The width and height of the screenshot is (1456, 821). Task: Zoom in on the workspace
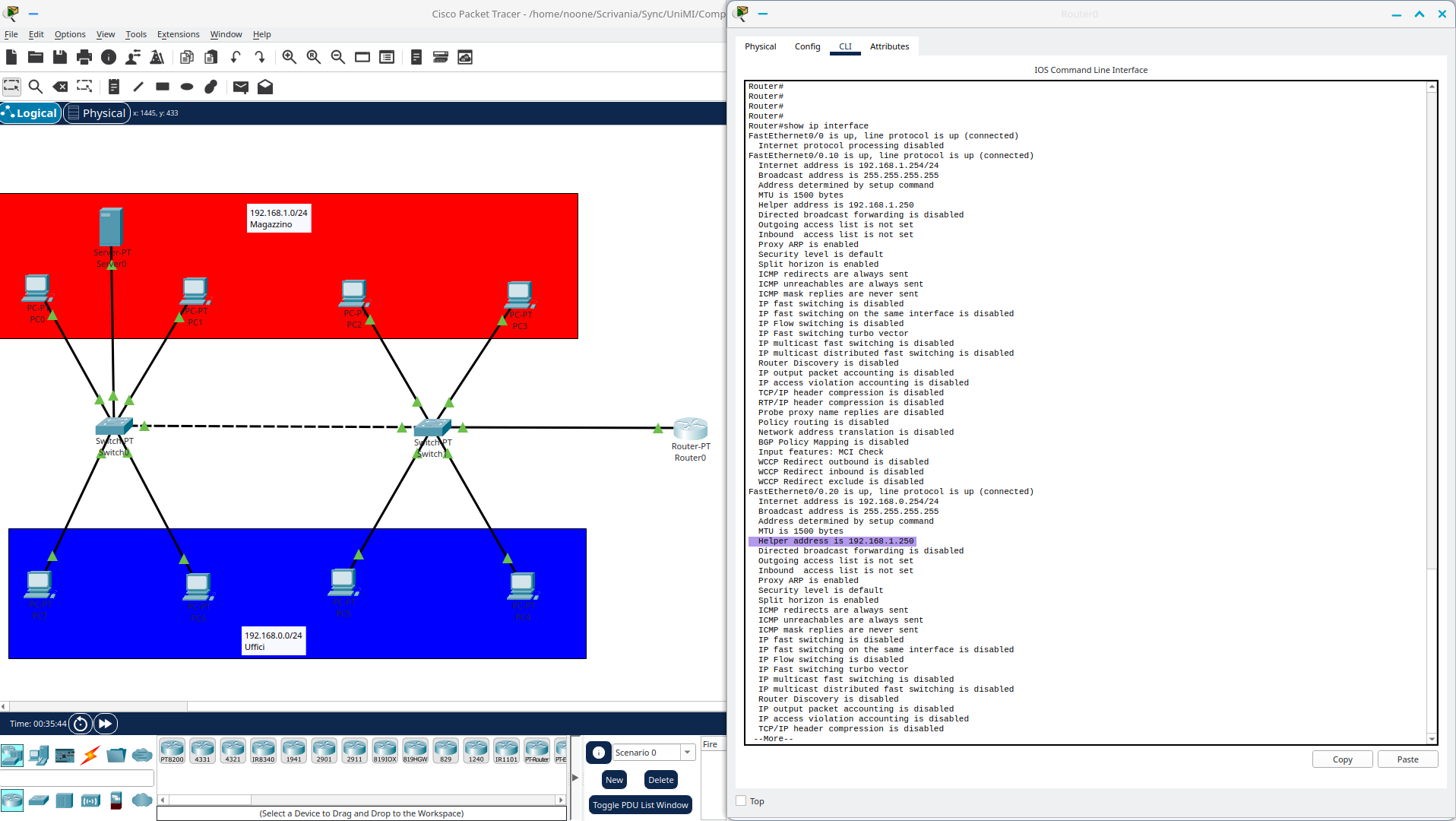(x=290, y=57)
